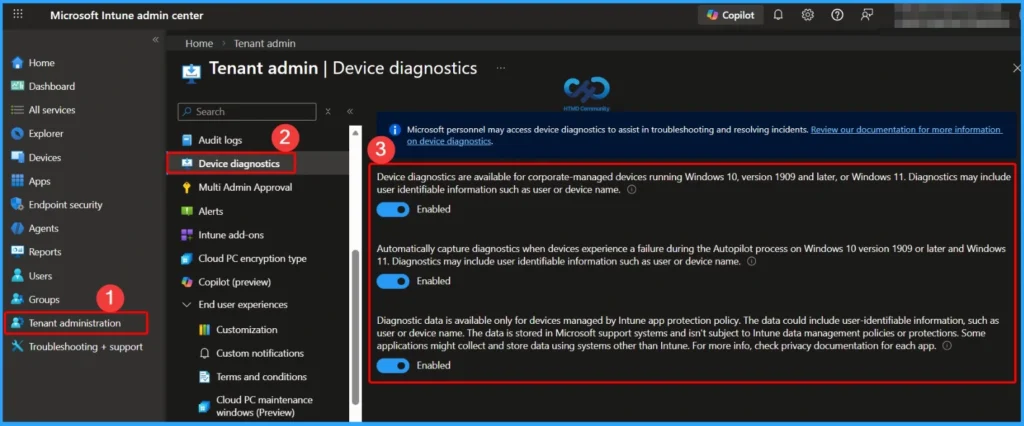1024x426 pixels.
Task: Open the notifications bell
Action: tap(778, 15)
